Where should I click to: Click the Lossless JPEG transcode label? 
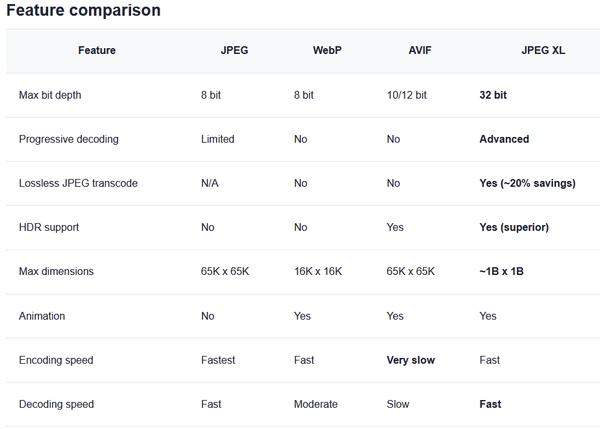pos(78,183)
